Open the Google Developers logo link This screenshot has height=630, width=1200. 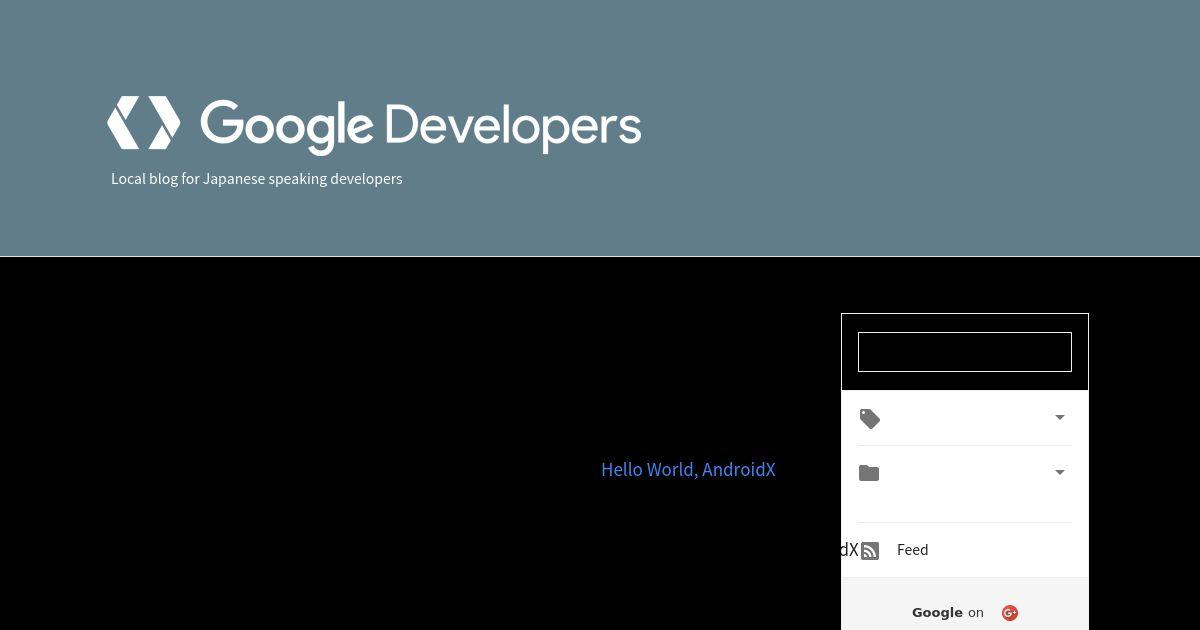pos(374,125)
